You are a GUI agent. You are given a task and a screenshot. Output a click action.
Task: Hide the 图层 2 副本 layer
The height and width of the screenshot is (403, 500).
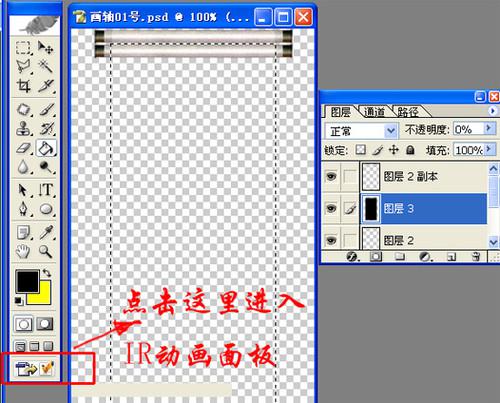tap(331, 176)
